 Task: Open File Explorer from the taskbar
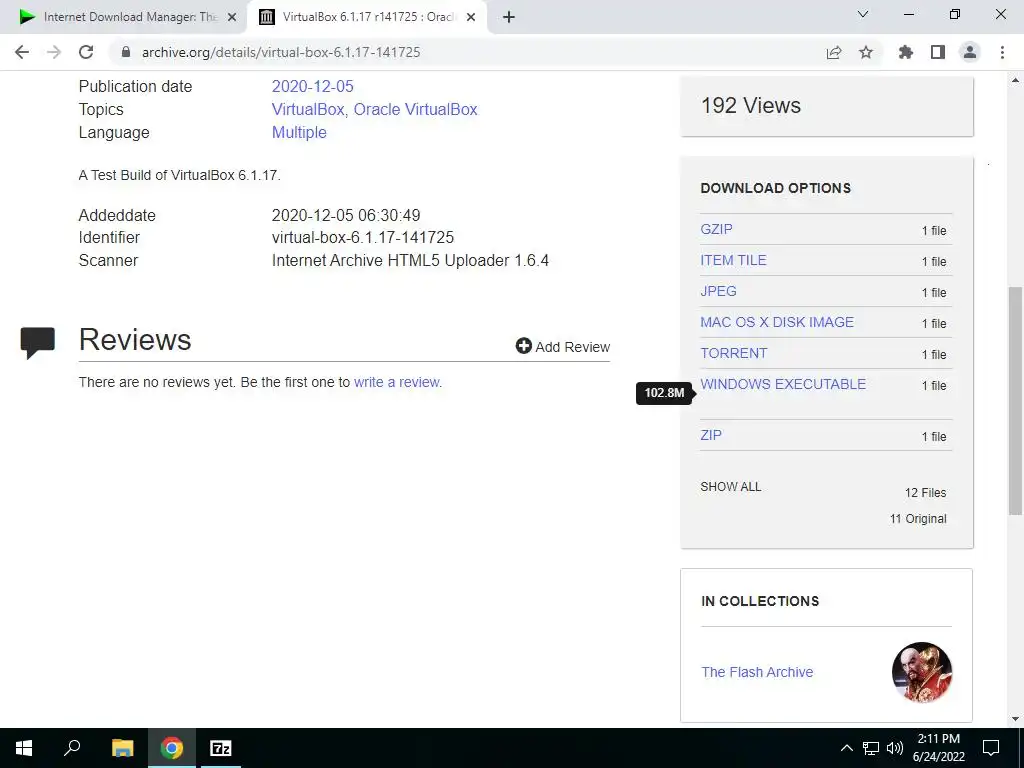122,748
